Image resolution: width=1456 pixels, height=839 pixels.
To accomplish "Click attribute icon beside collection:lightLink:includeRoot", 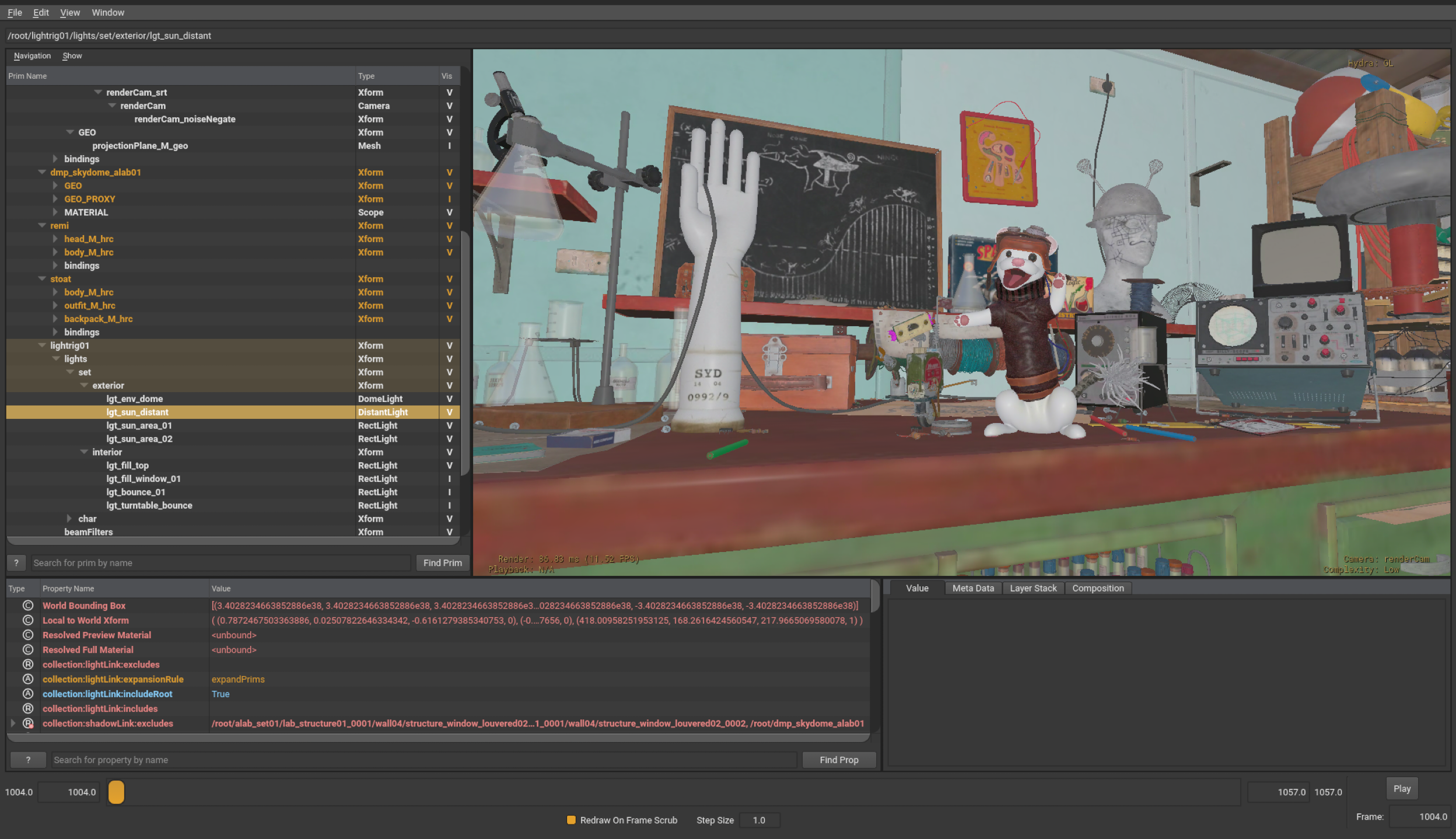I will click(x=27, y=694).
